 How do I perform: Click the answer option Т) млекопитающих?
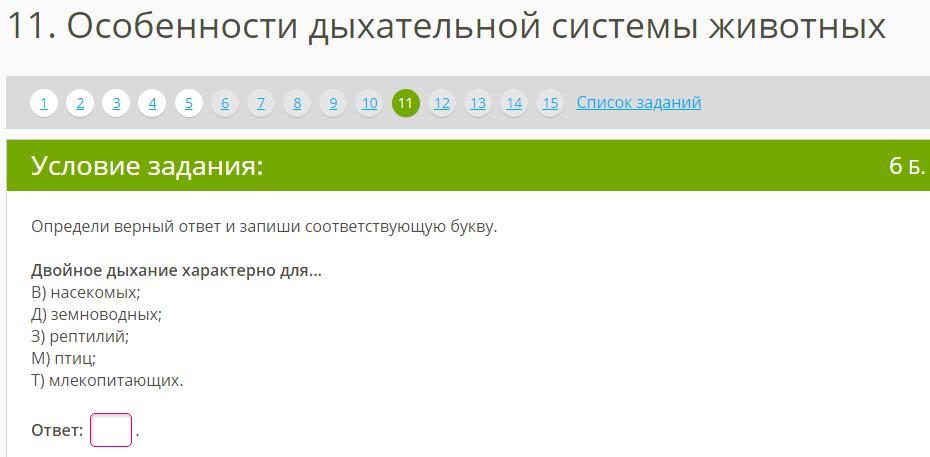[107, 381]
